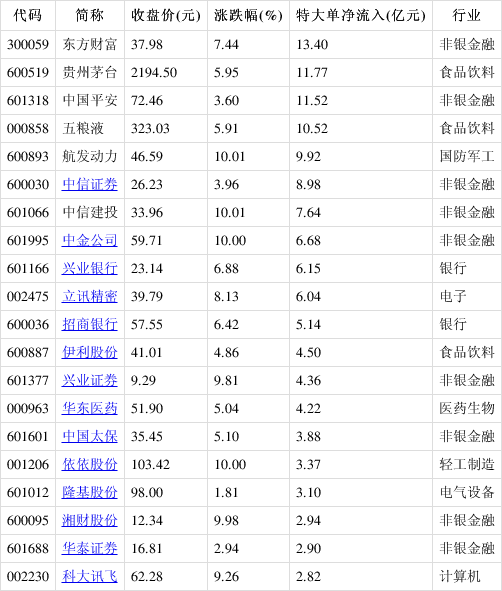Select change percentage 7.44
The height and width of the screenshot is (591, 502).
(226, 44)
